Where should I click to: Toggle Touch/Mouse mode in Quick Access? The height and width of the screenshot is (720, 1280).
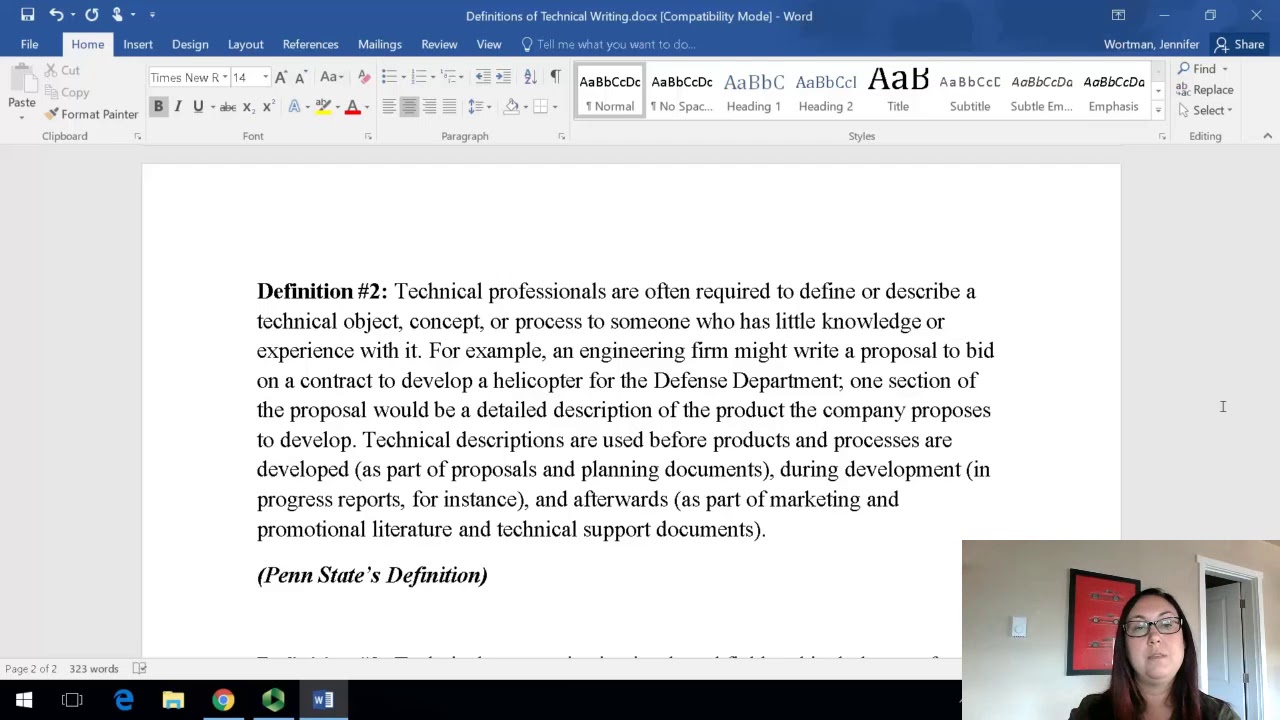click(x=118, y=15)
